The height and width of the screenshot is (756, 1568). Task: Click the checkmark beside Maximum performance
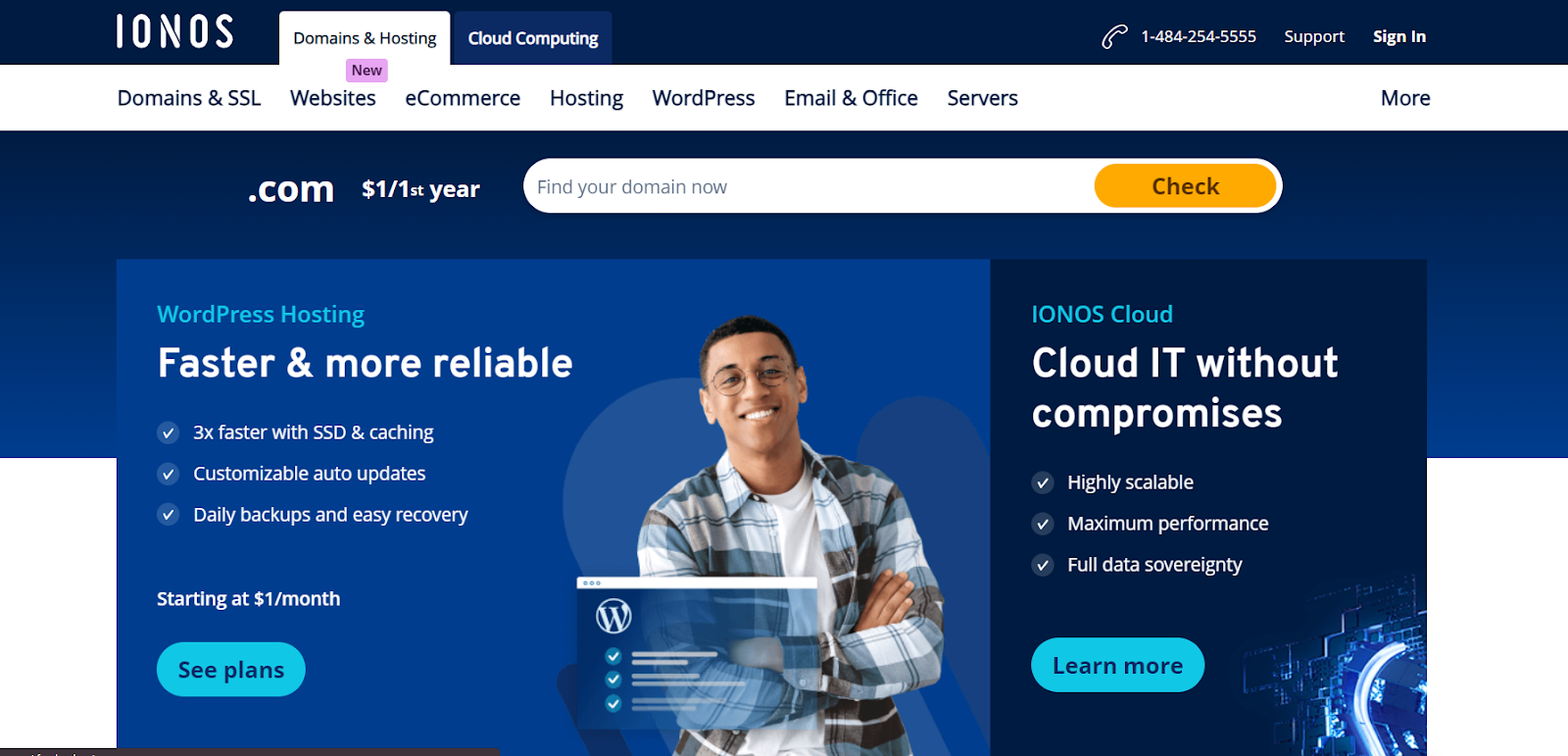1043,524
